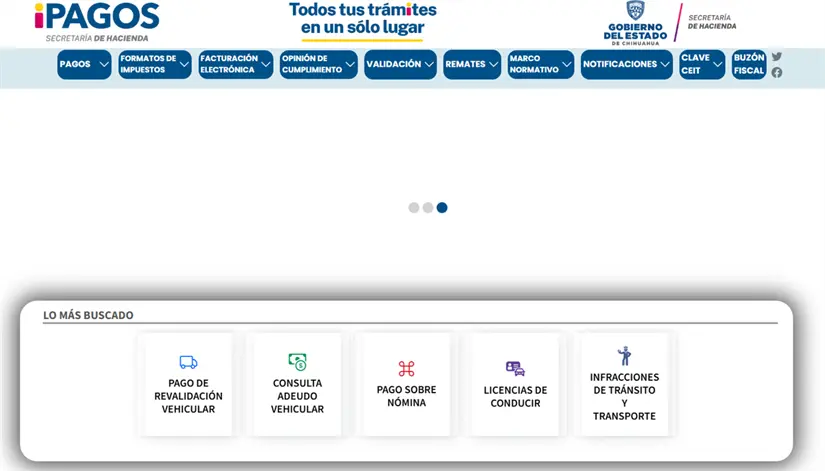Open the Facturación Electrónica dropdown
The image size is (825, 471).
pos(235,64)
